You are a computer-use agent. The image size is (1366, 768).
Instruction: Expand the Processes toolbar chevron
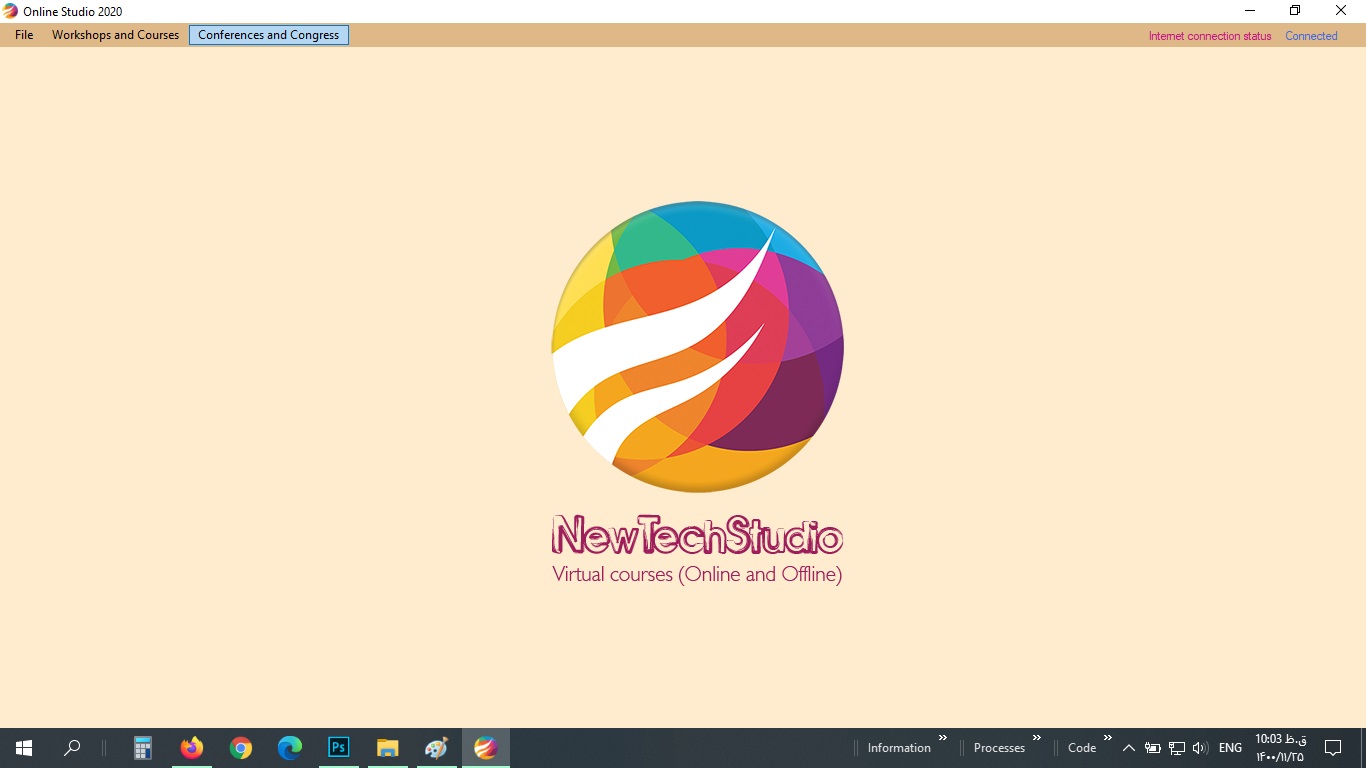1036,738
